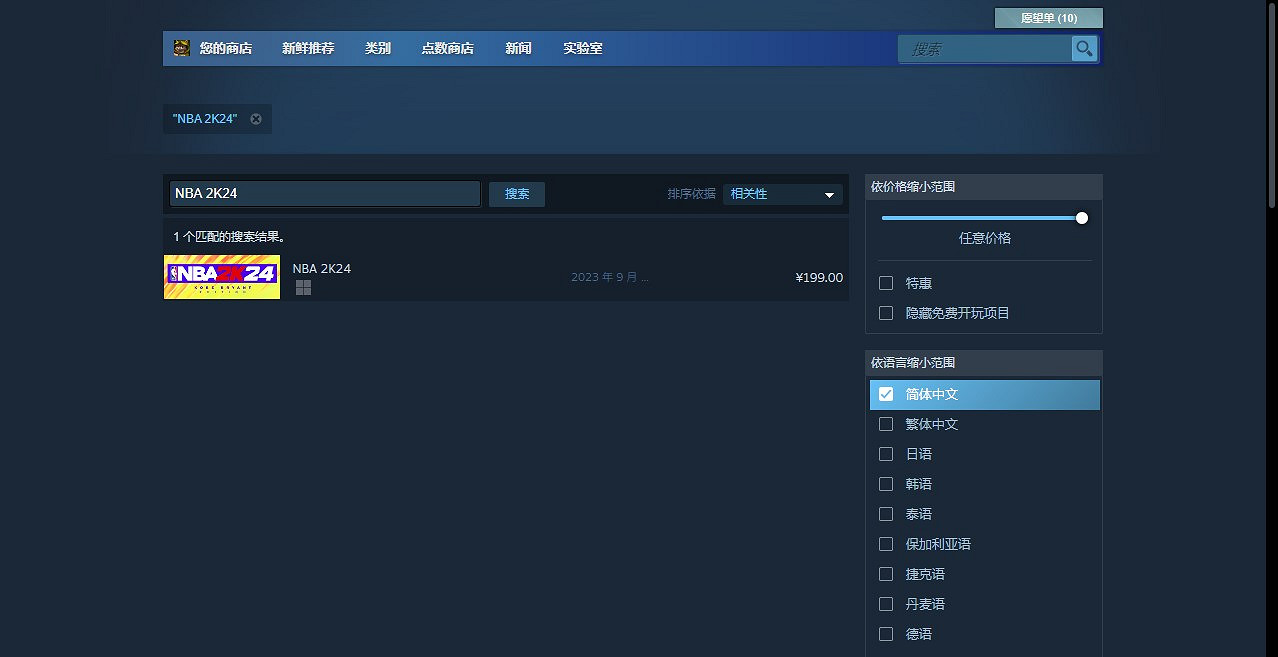Check the 繁体中文 language filter
Image resolution: width=1278 pixels, height=657 pixels.
tap(885, 424)
